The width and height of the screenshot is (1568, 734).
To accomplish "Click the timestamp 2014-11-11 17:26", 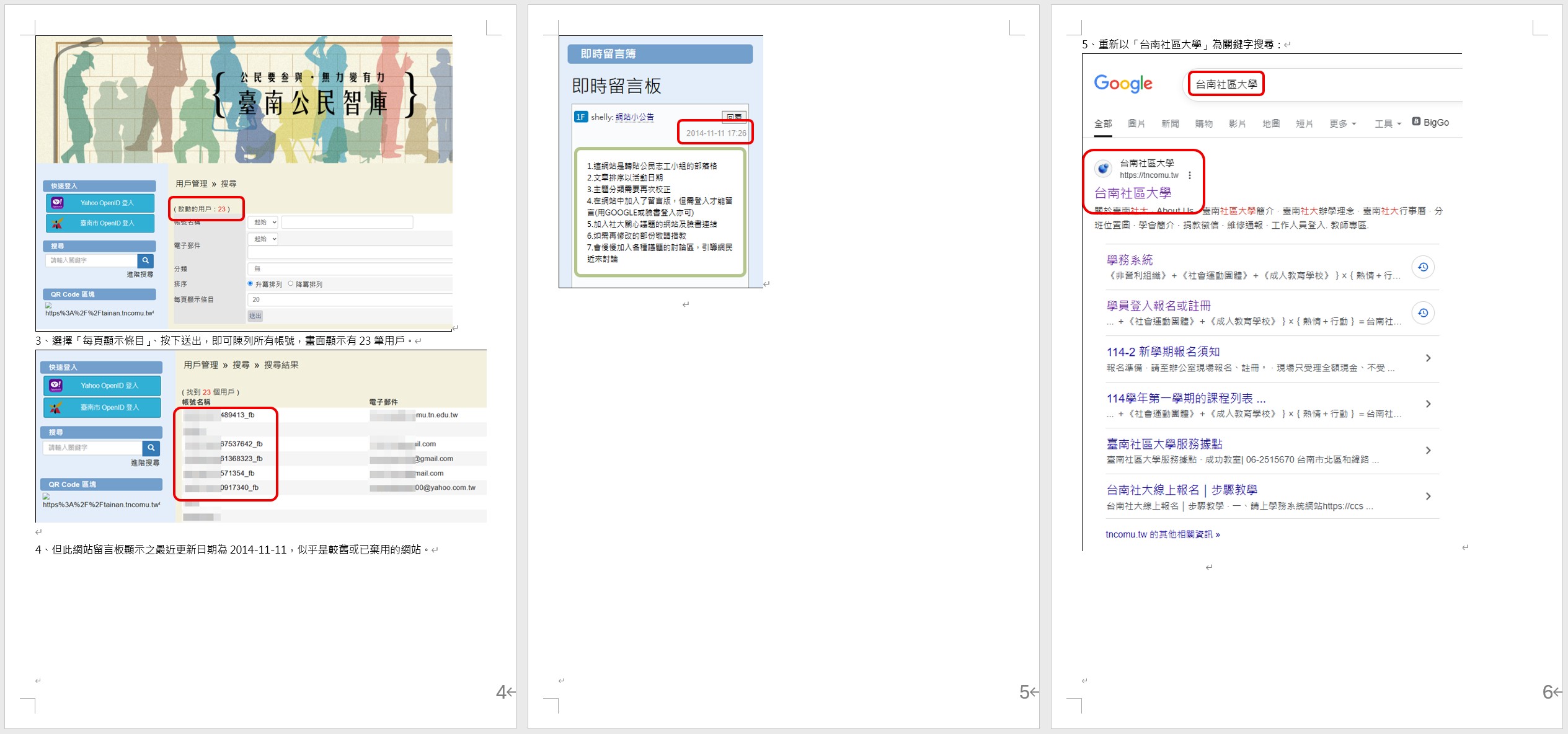I will [715, 133].
